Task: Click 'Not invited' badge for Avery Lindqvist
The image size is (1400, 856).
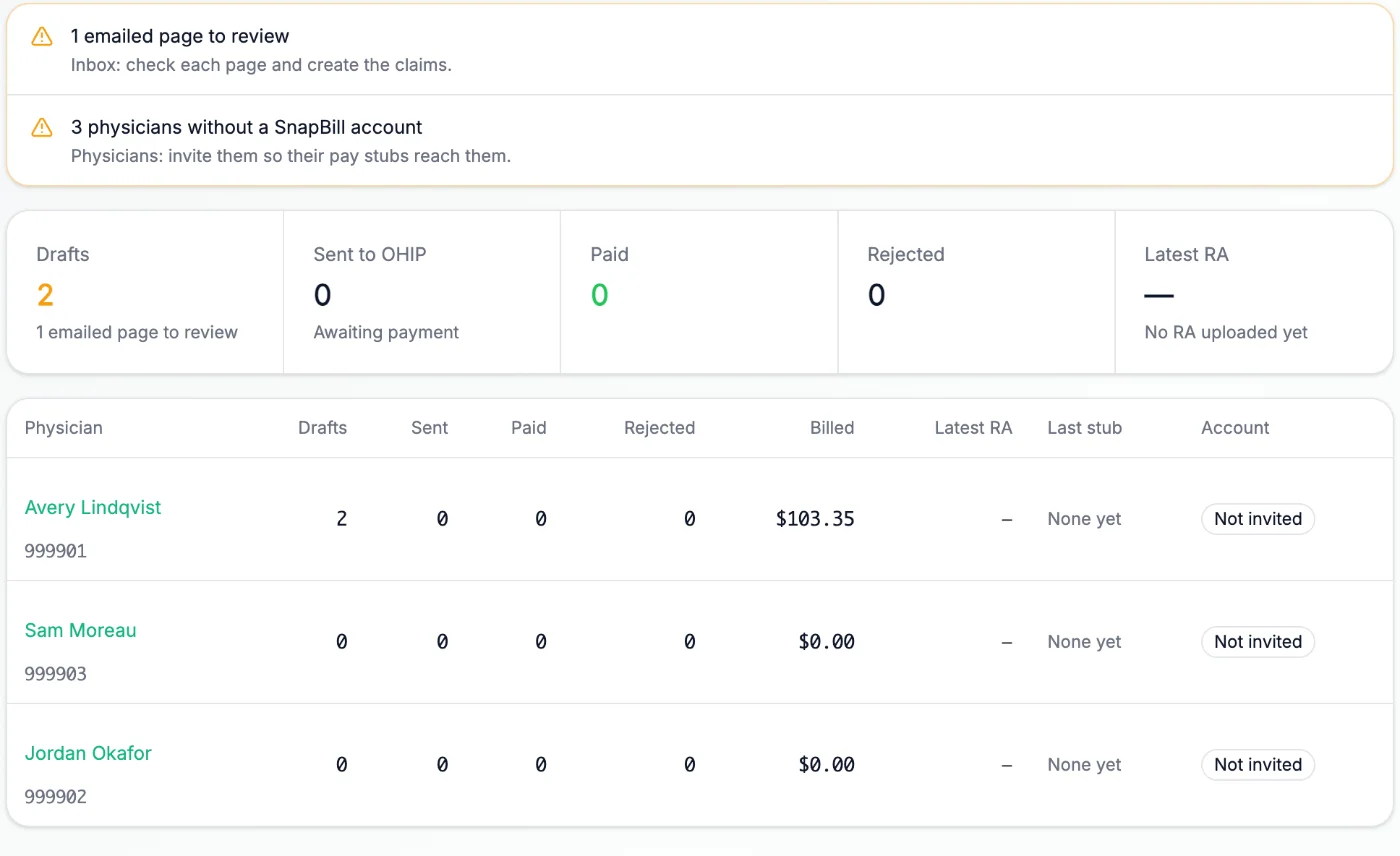Action: (x=1257, y=519)
